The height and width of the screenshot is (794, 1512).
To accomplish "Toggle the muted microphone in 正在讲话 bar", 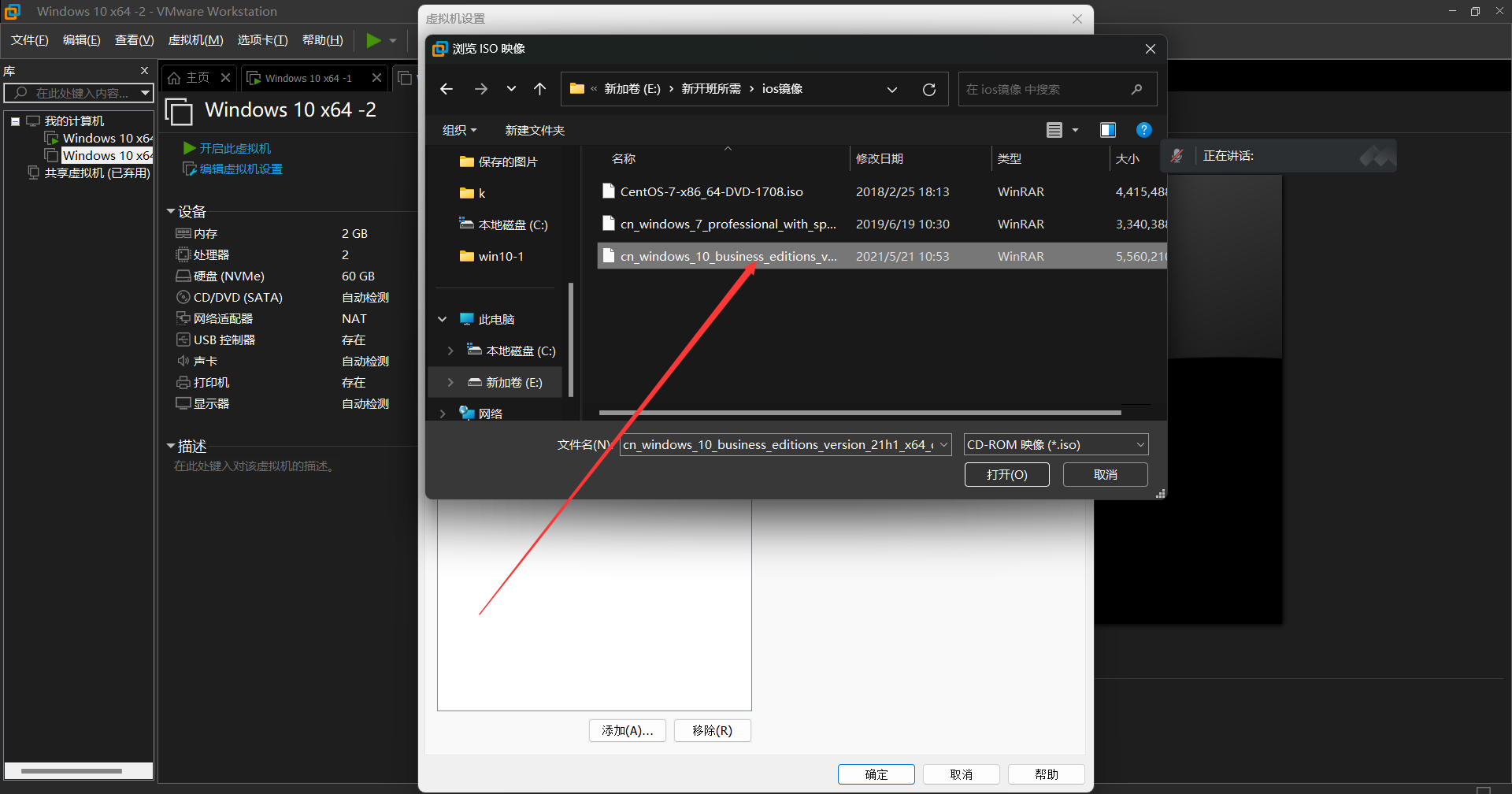I will pos(1177,156).
